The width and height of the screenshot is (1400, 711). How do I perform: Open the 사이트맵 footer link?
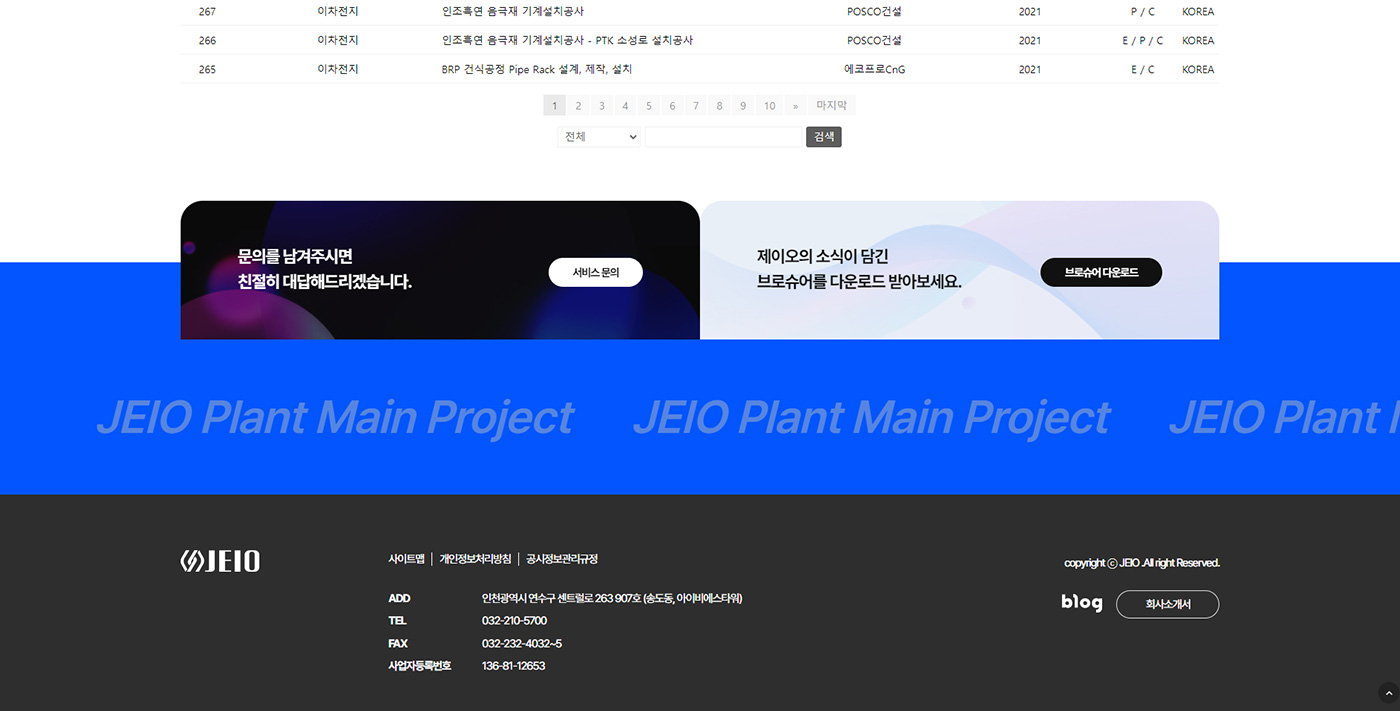click(406, 559)
